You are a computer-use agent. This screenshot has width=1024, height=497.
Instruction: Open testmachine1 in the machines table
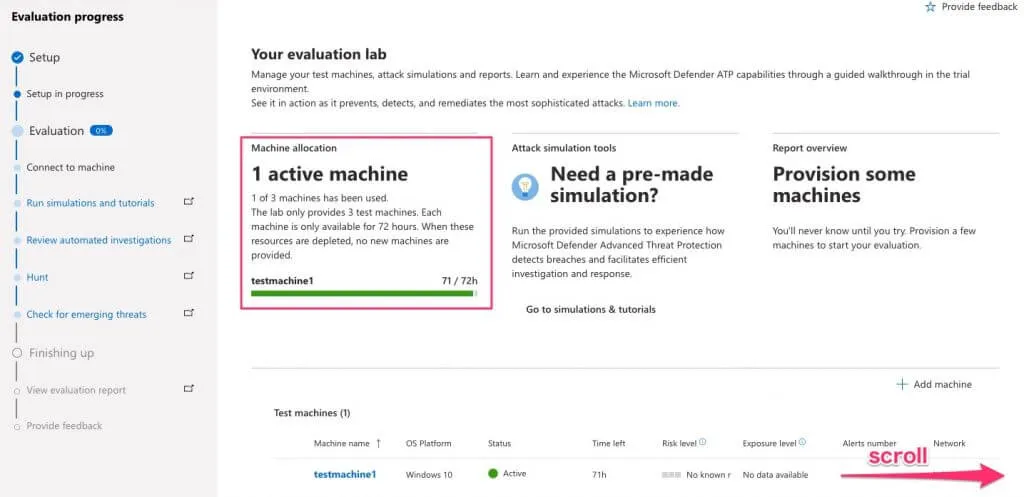tap(344, 473)
